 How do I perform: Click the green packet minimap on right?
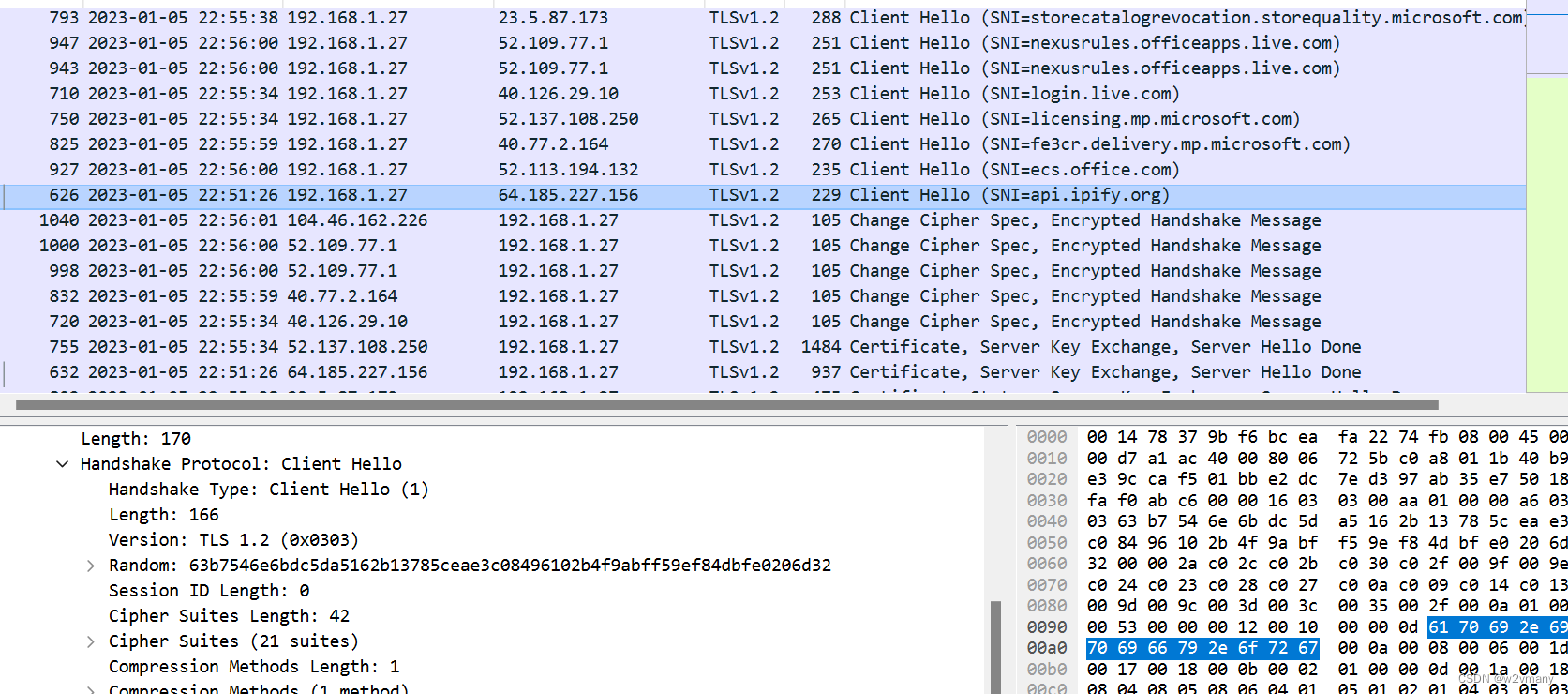click(1546, 234)
